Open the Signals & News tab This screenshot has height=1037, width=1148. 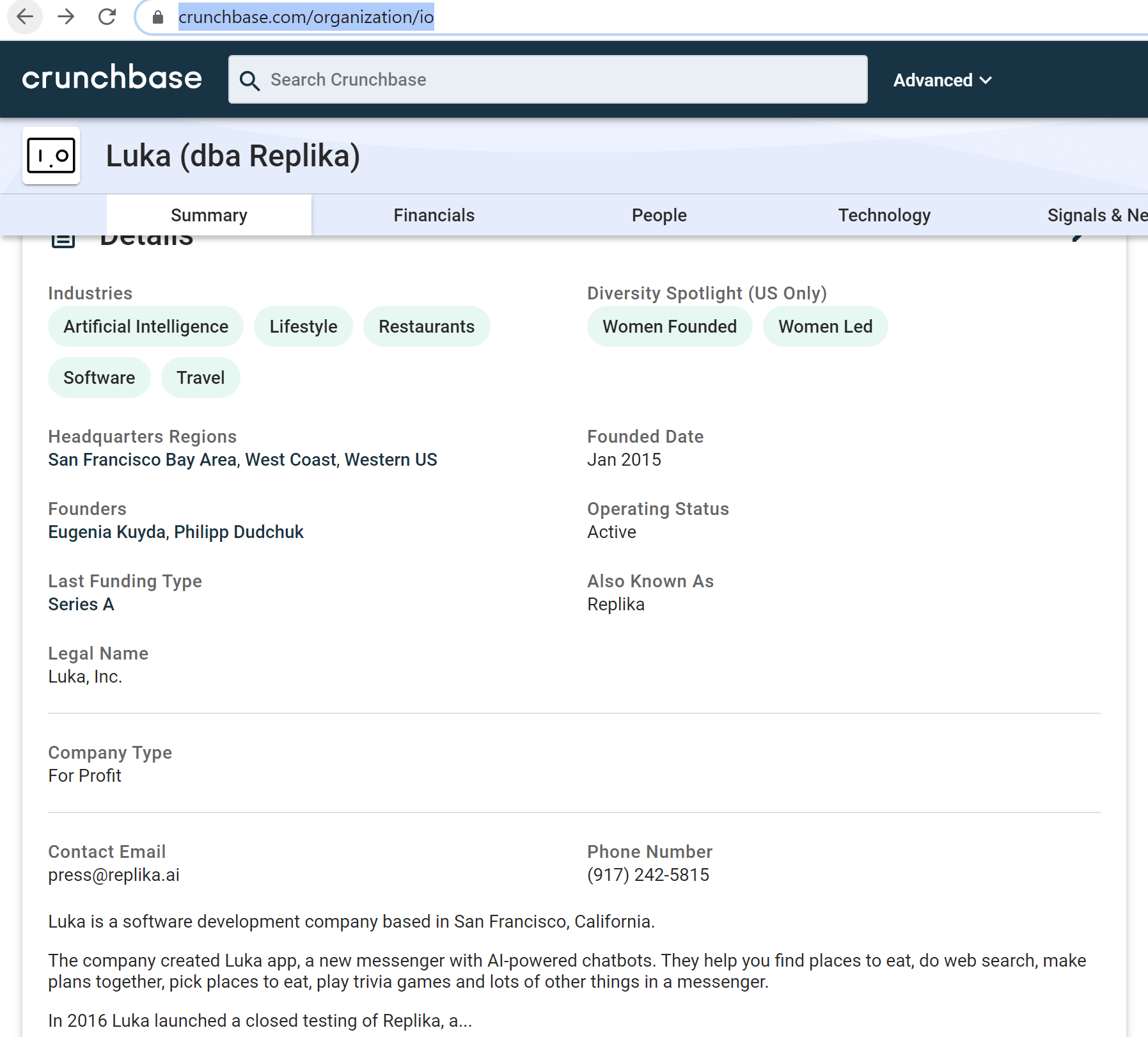[x=1097, y=215]
